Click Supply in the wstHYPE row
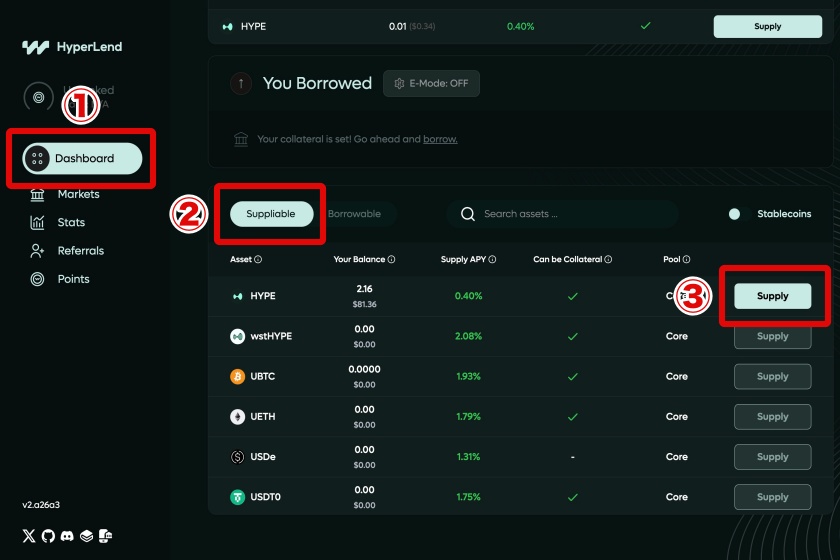The height and width of the screenshot is (560, 840). pyautogui.click(x=772, y=337)
